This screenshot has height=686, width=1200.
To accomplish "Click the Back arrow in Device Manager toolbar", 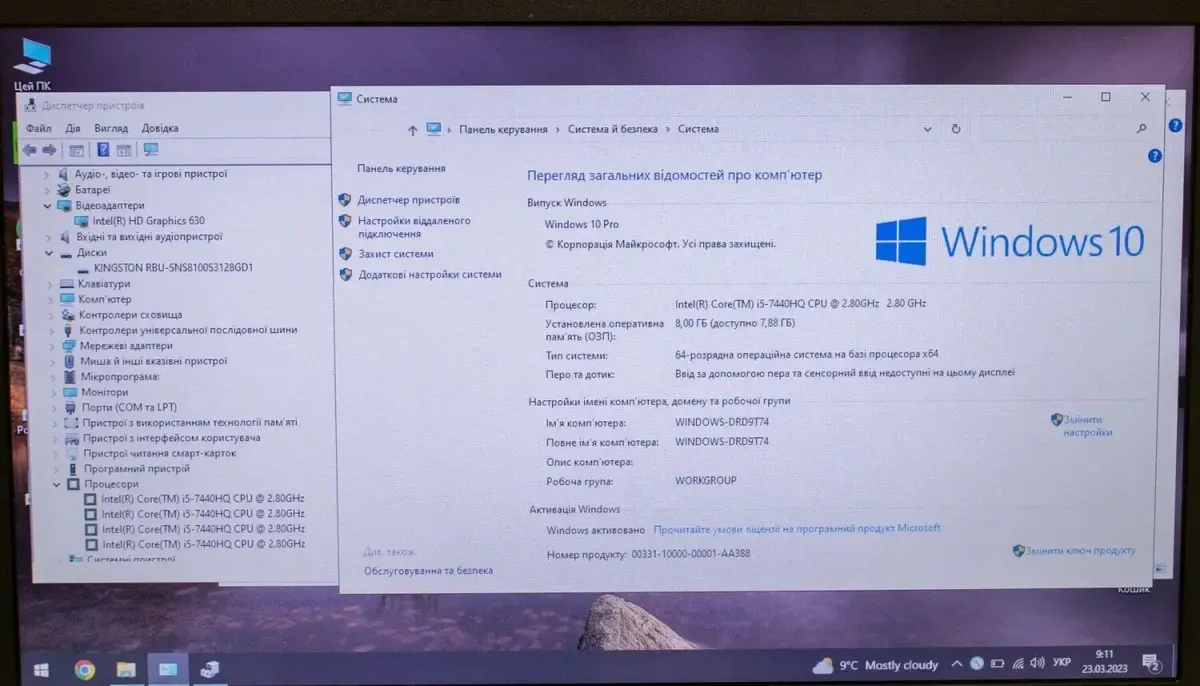I will 29,150.
